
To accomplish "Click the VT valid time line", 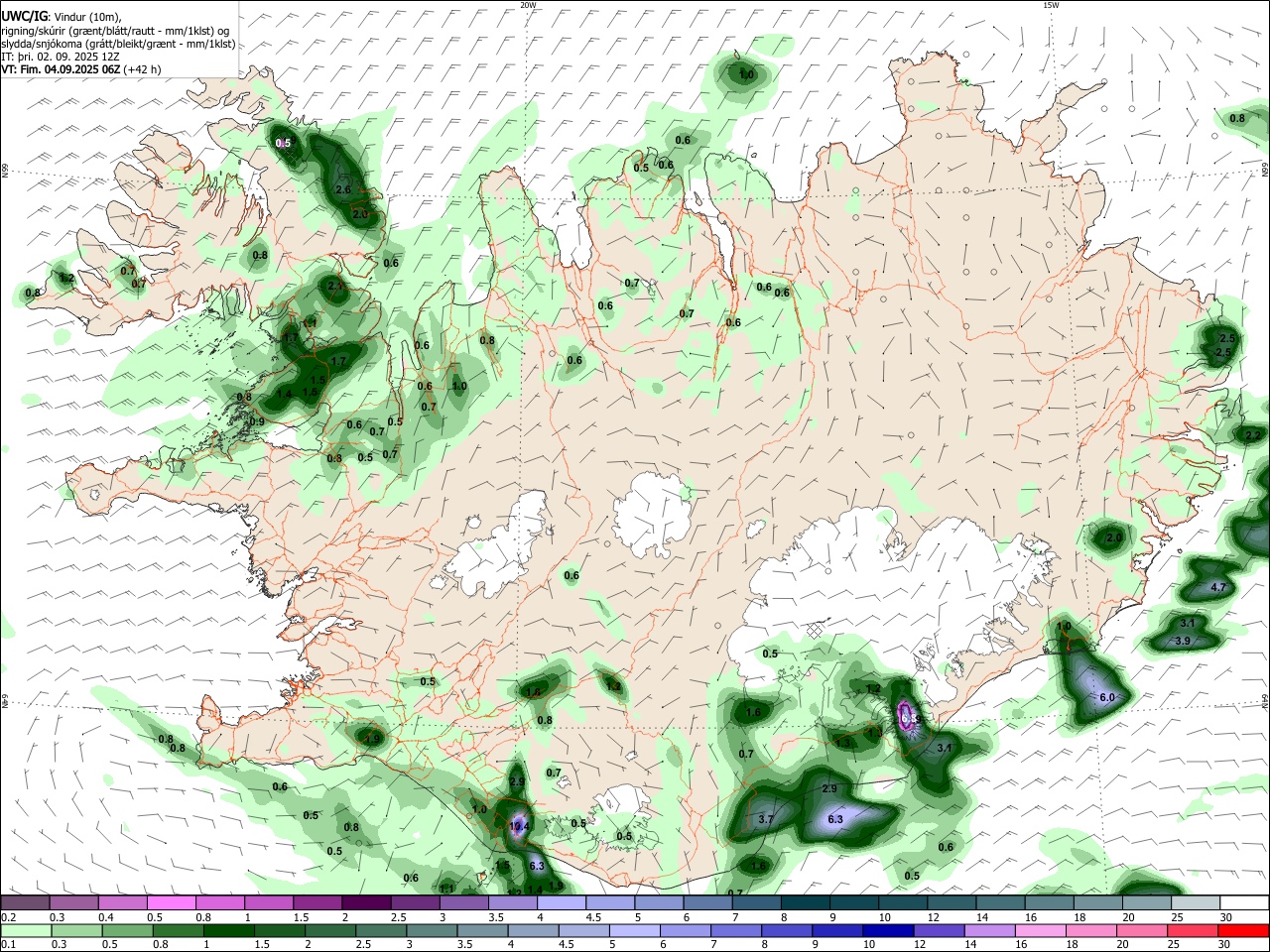I will point(80,69).
